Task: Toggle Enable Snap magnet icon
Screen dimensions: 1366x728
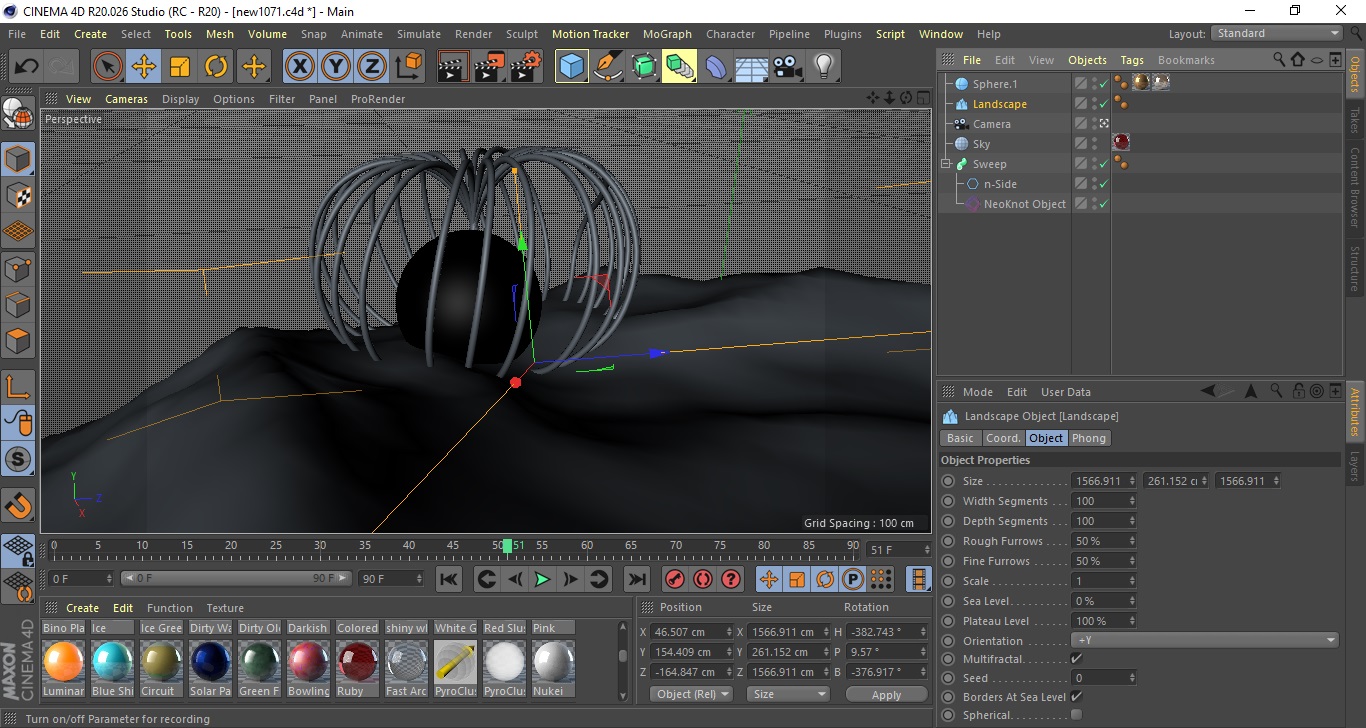Action: coord(18,505)
